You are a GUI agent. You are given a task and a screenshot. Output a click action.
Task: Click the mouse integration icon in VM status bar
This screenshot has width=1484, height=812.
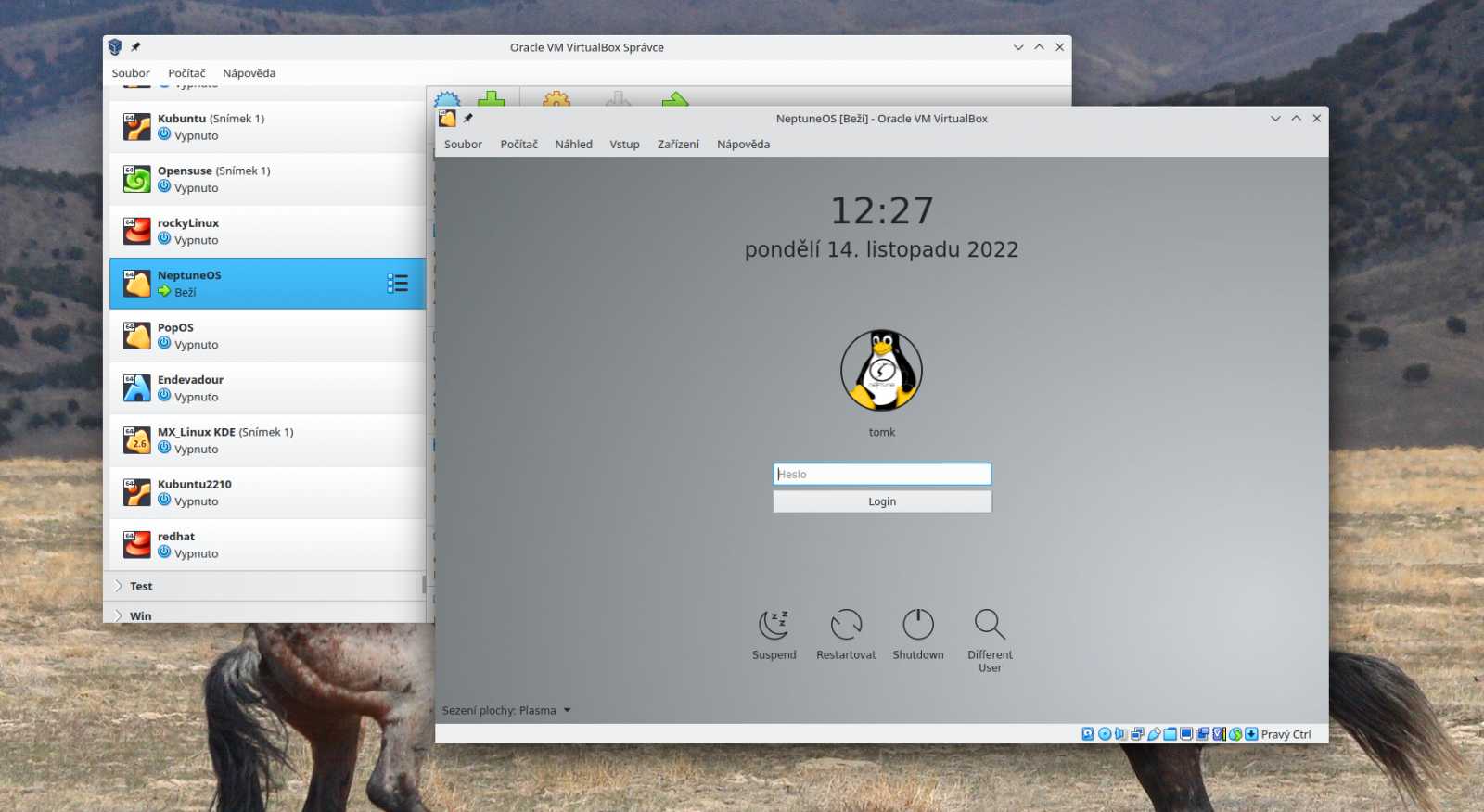click(x=1235, y=734)
